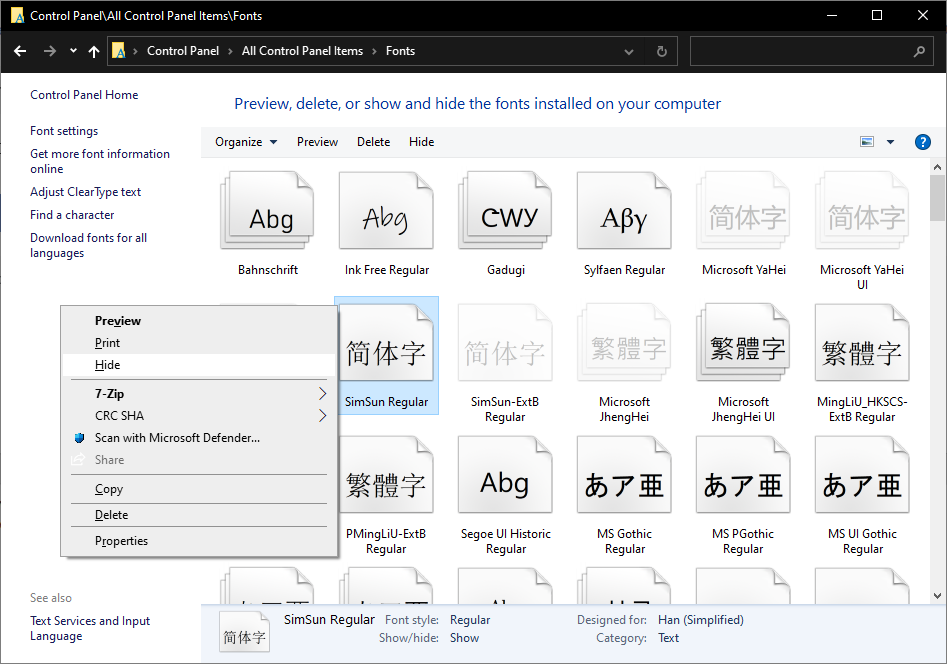947x664 pixels.
Task: Open the Find a character link
Action: tap(72, 215)
